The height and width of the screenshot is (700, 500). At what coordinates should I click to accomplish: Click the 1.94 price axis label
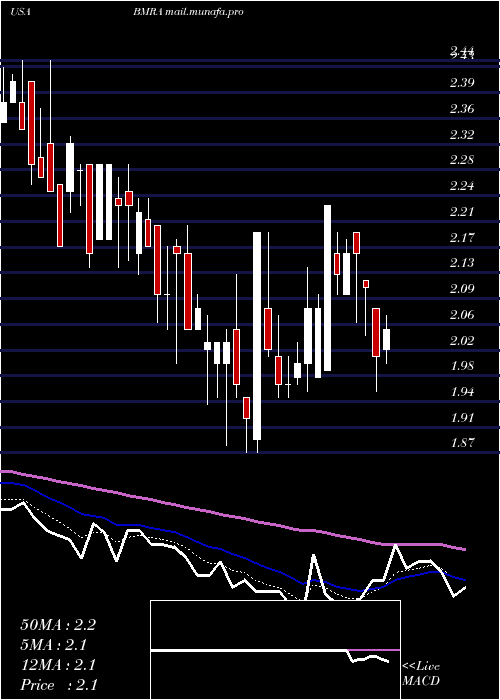click(462, 392)
